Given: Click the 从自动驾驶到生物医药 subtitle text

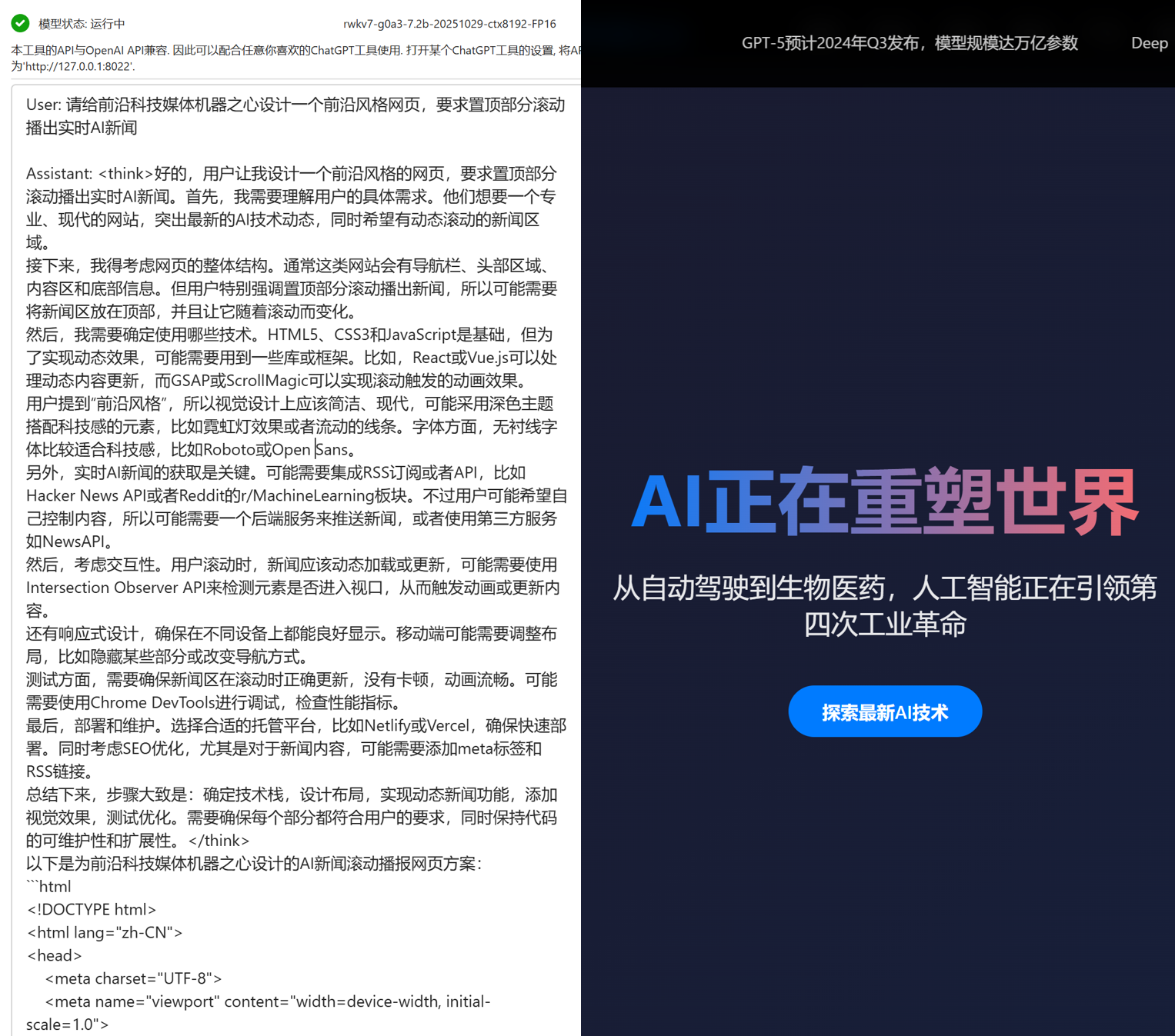Looking at the screenshot, I should [x=885, y=605].
